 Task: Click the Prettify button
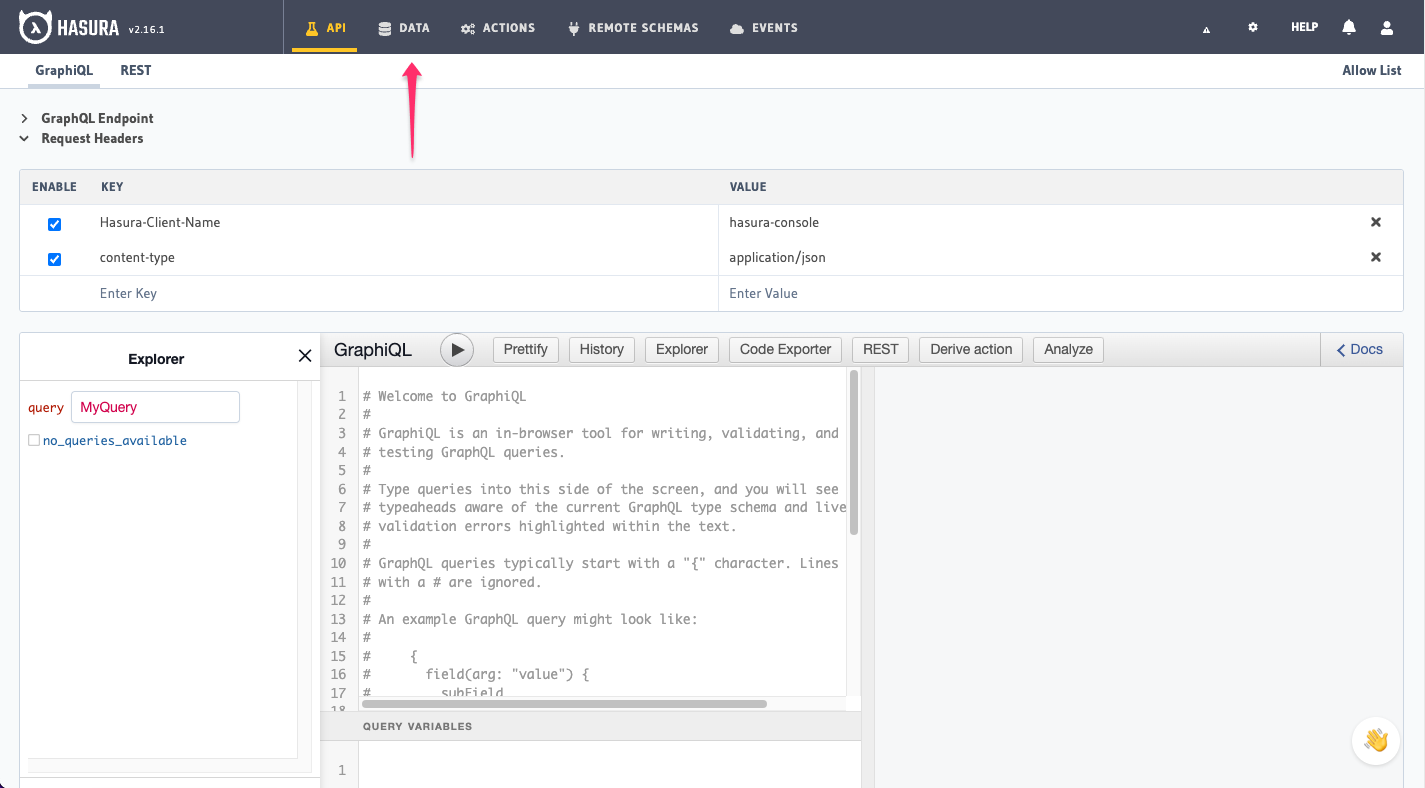tap(525, 349)
